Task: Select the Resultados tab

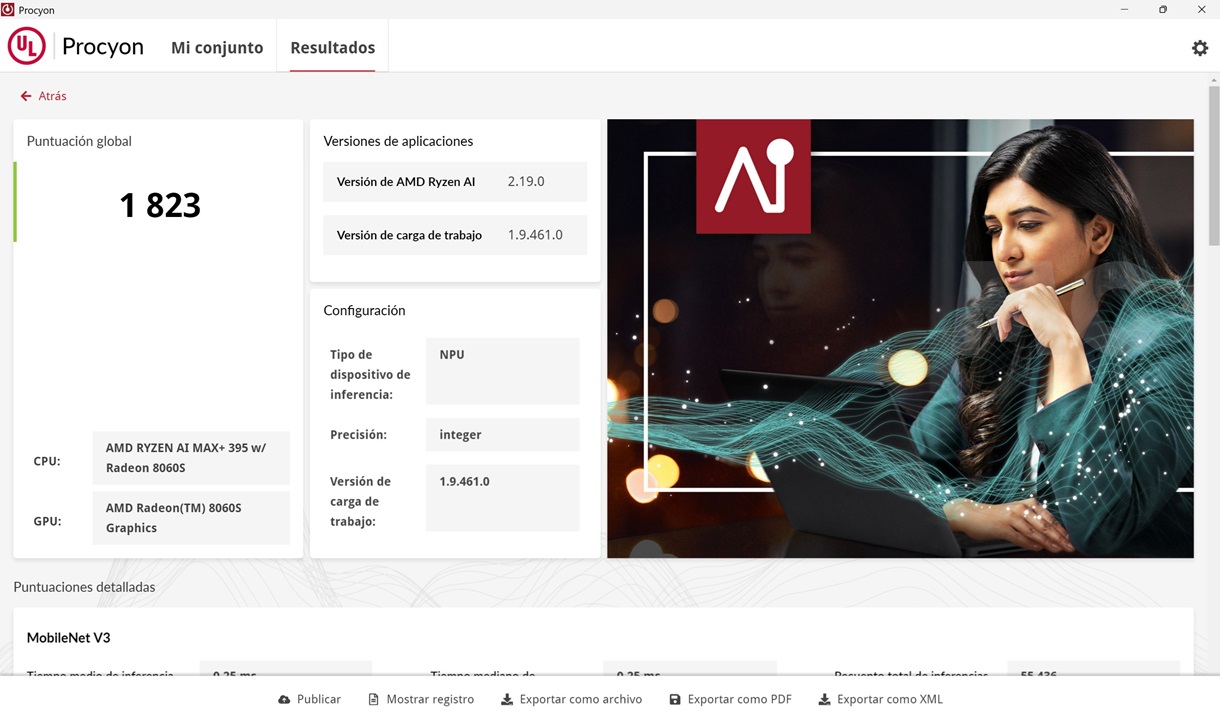Action: pos(332,46)
